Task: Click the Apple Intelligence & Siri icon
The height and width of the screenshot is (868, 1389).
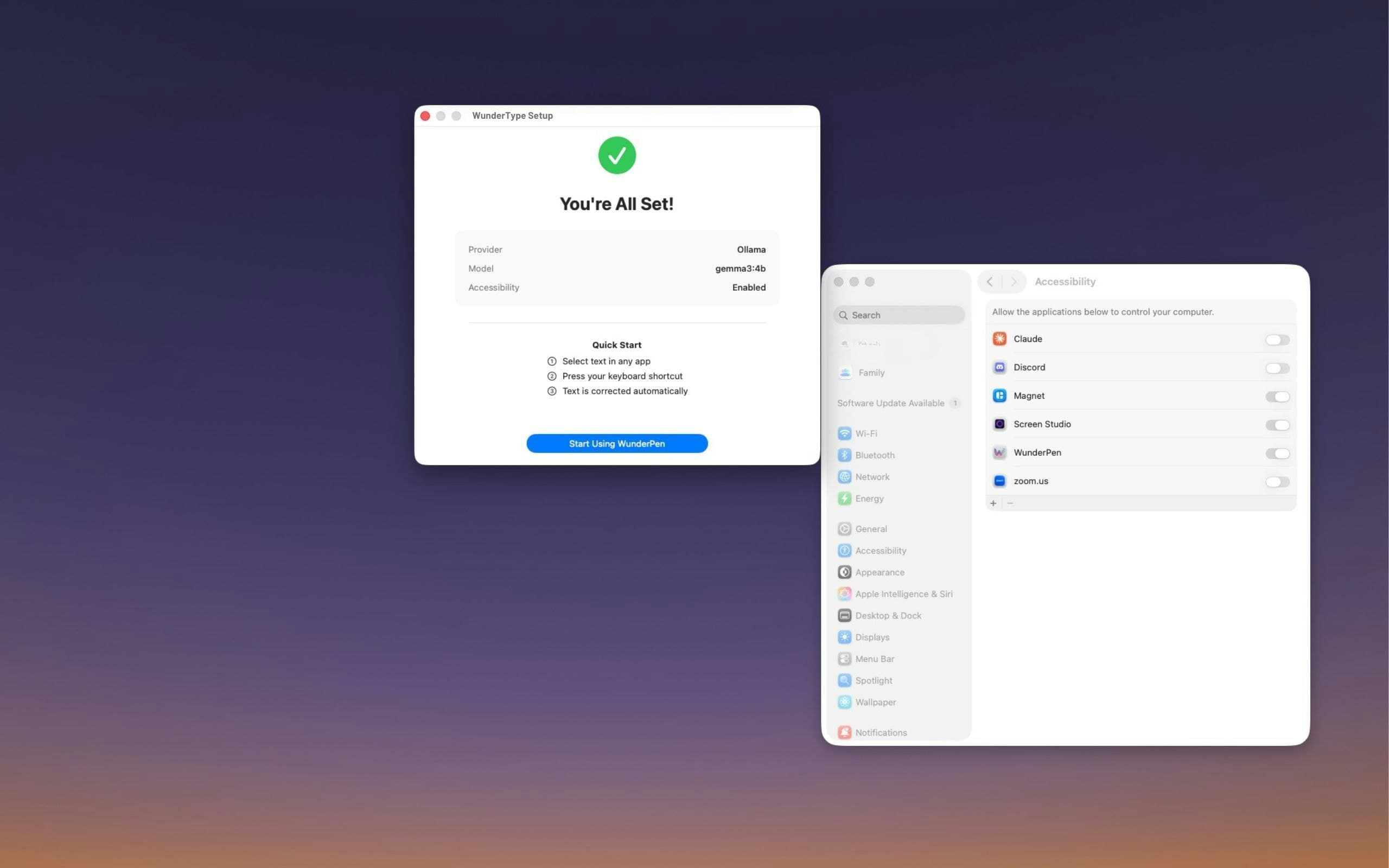Action: pyautogui.click(x=844, y=593)
